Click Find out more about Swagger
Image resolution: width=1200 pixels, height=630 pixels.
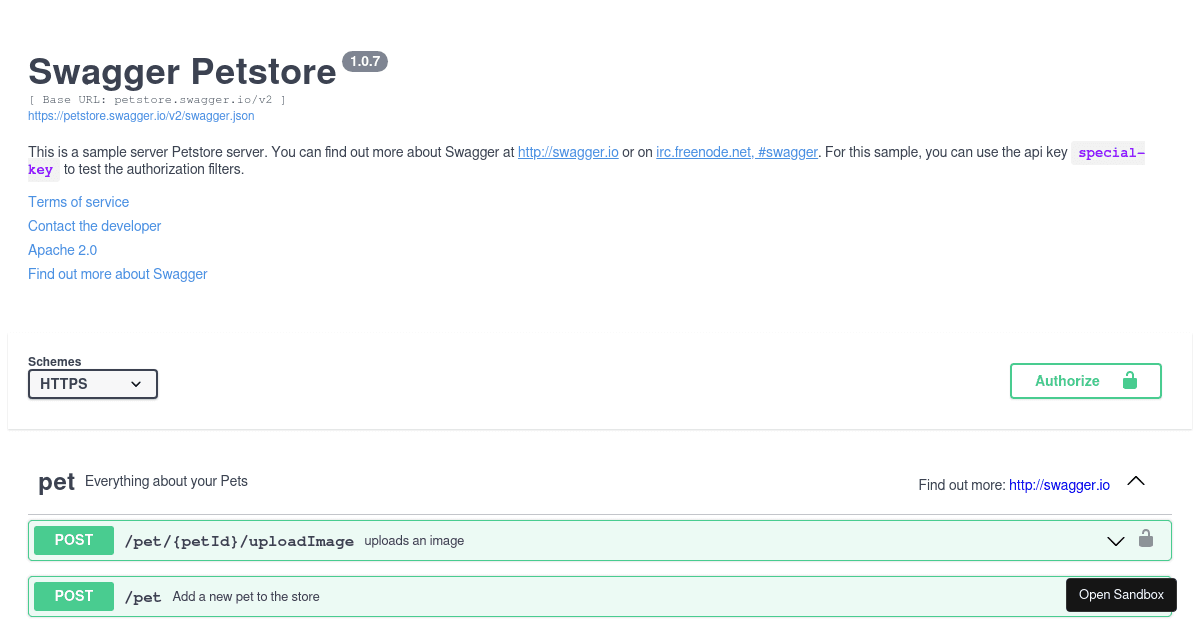coord(117,274)
